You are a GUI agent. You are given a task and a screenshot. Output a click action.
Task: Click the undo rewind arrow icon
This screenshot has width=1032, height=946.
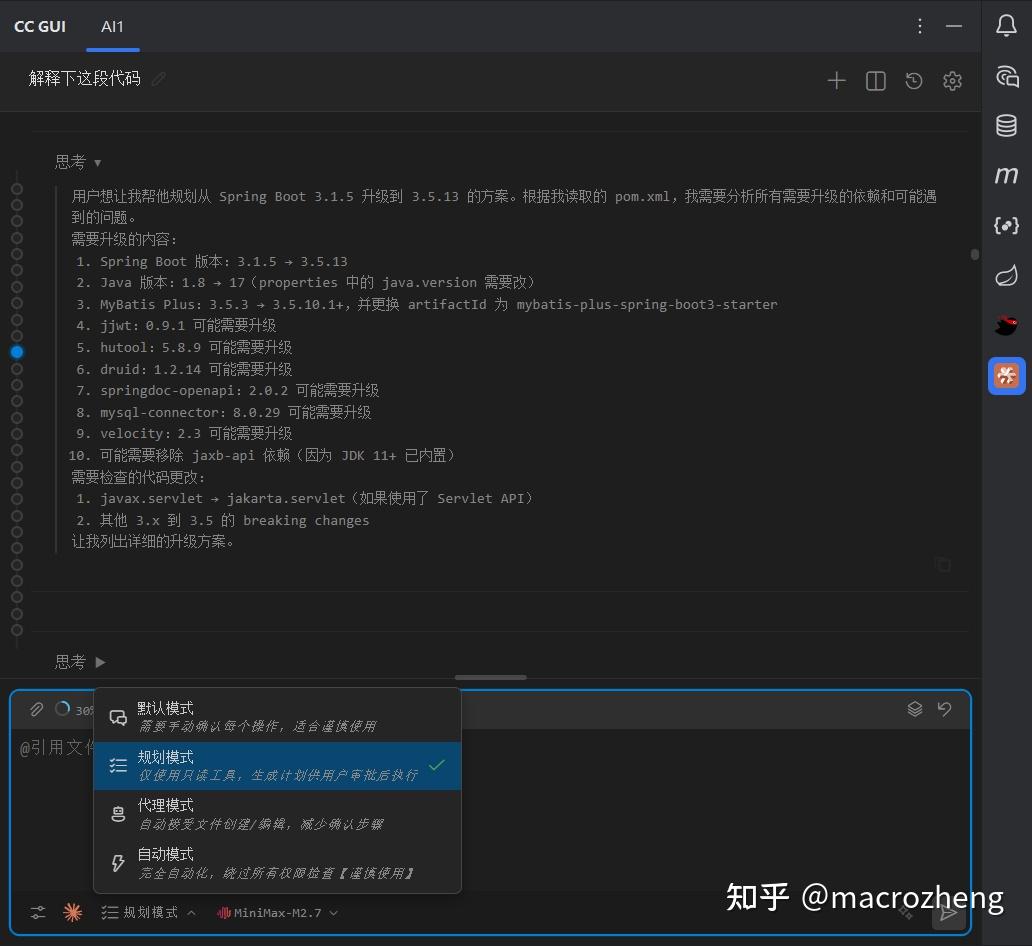(x=944, y=708)
